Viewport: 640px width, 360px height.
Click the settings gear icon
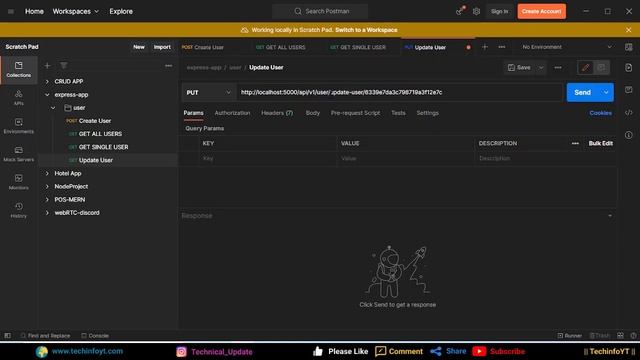(476, 11)
